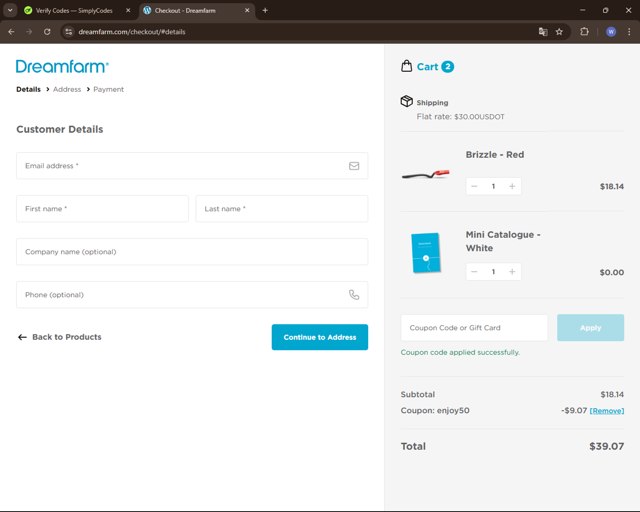640x512 pixels.
Task: Go to the Details checkout step
Action: tap(29, 89)
